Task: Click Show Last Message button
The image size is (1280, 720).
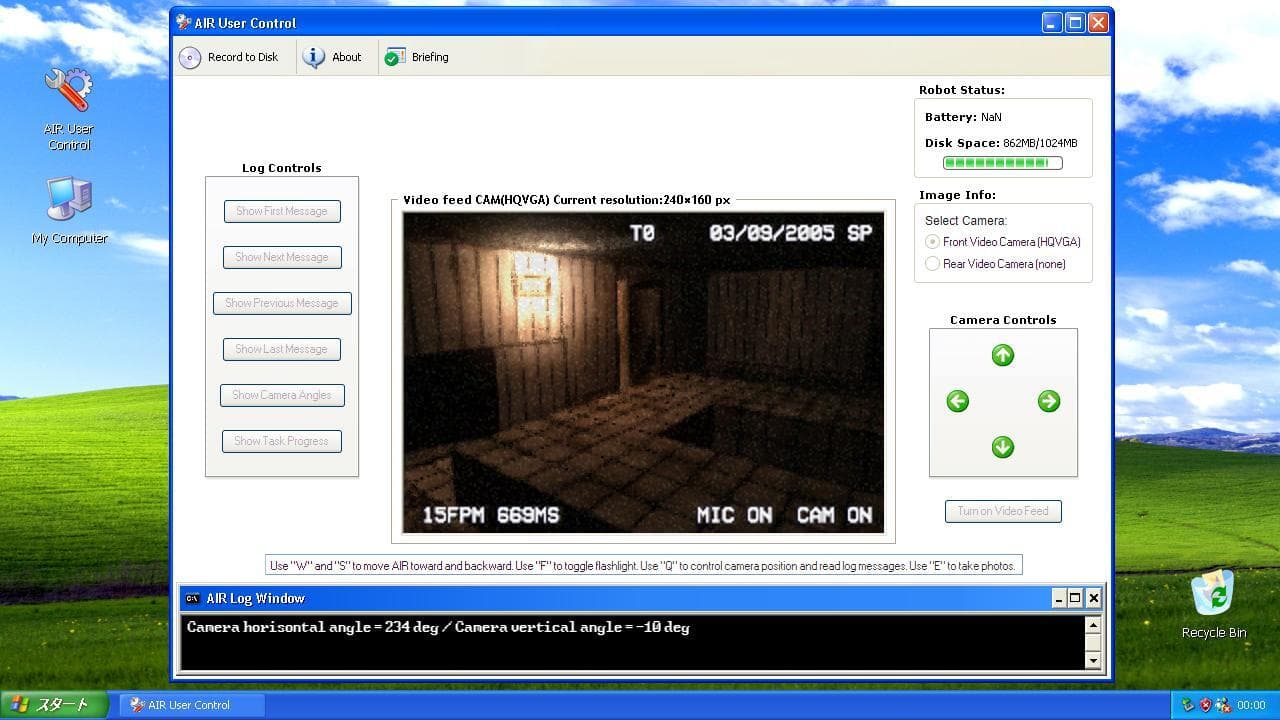Action: click(x=282, y=349)
